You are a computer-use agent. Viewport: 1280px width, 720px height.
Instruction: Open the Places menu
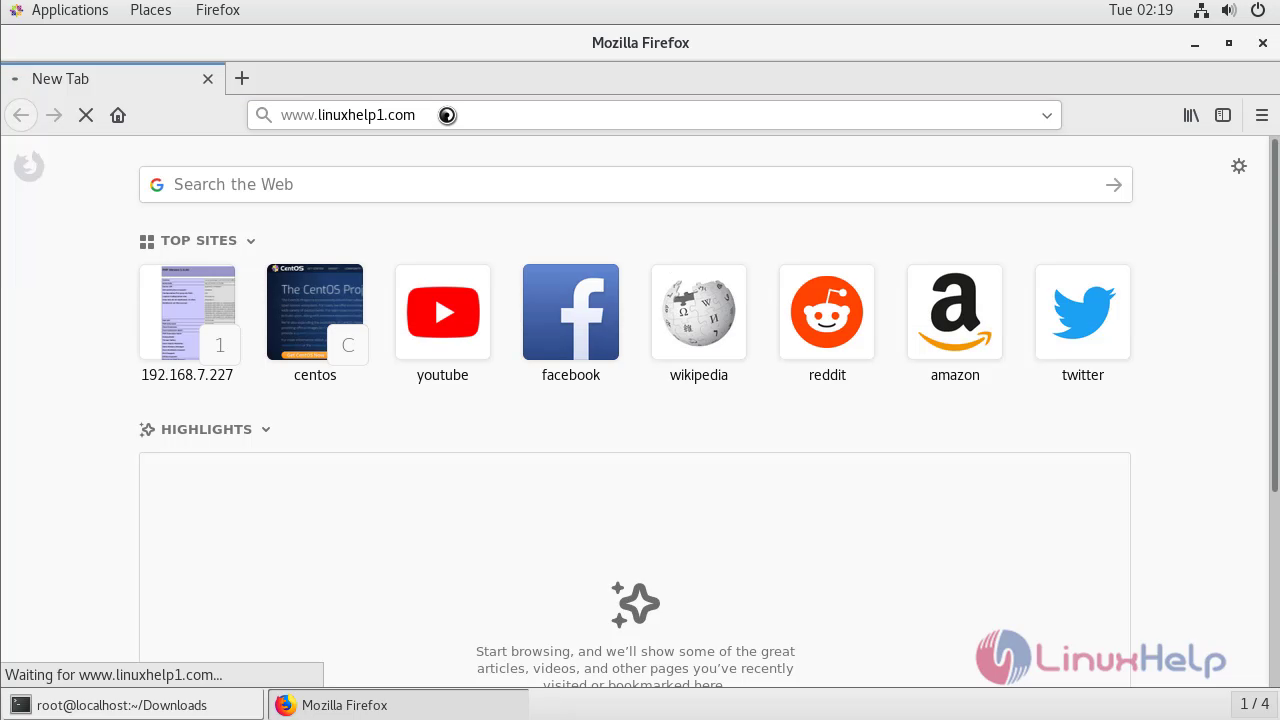(151, 10)
